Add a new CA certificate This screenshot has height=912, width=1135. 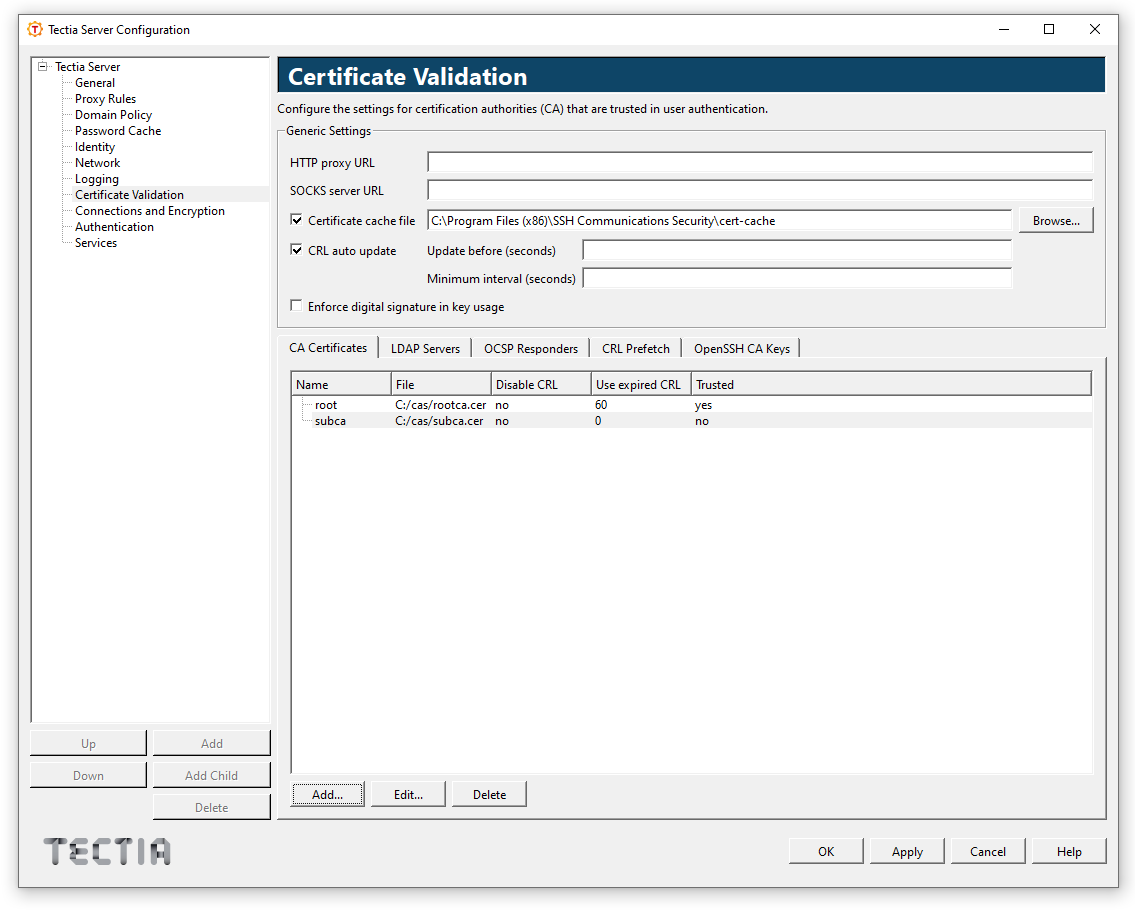328,794
